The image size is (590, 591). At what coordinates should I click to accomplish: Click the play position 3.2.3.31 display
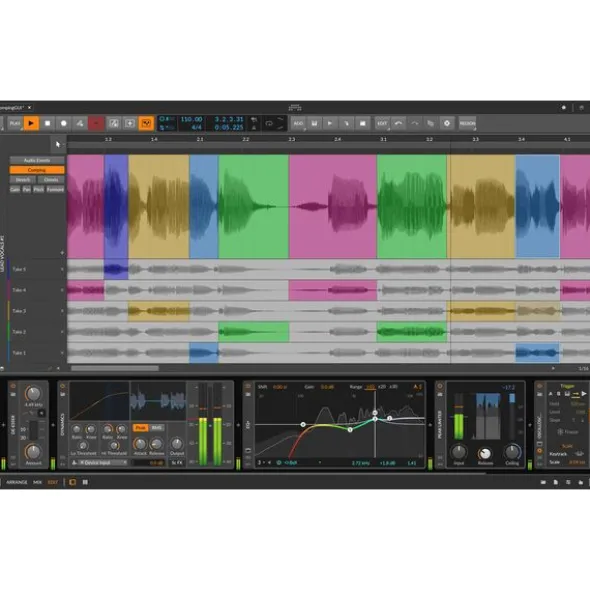229,119
